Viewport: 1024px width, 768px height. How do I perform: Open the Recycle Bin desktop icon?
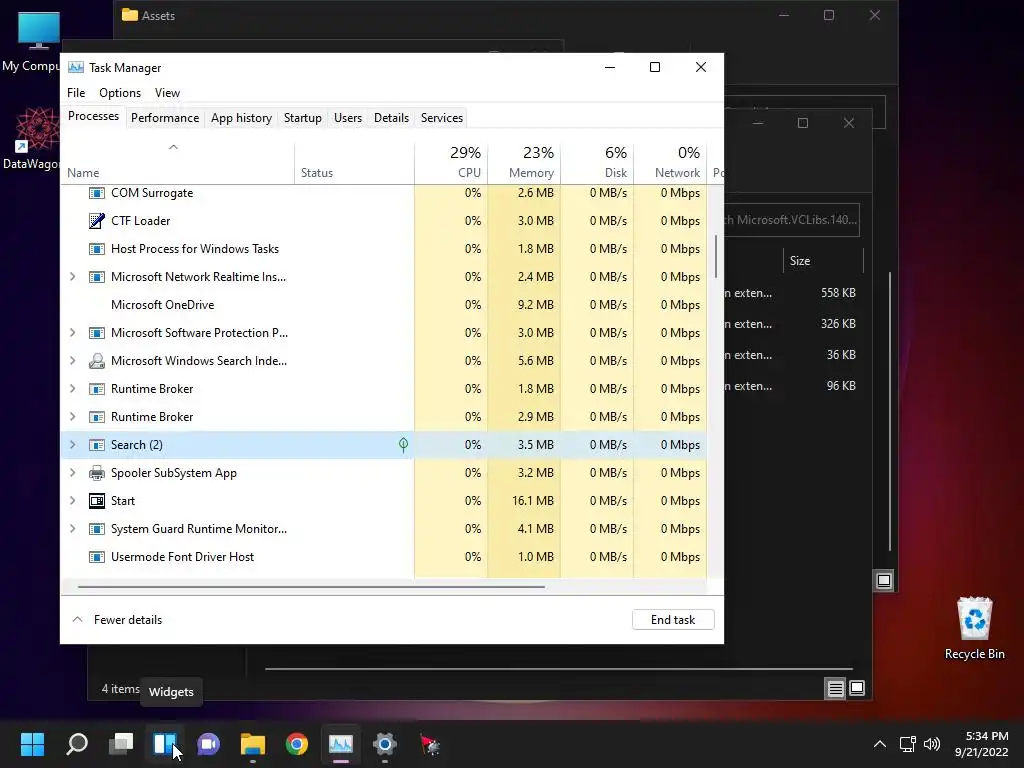click(974, 628)
